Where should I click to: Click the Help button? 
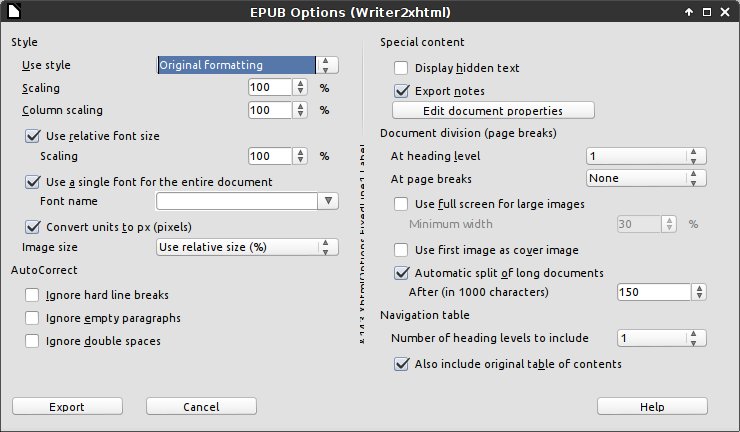pyautogui.click(x=652, y=407)
